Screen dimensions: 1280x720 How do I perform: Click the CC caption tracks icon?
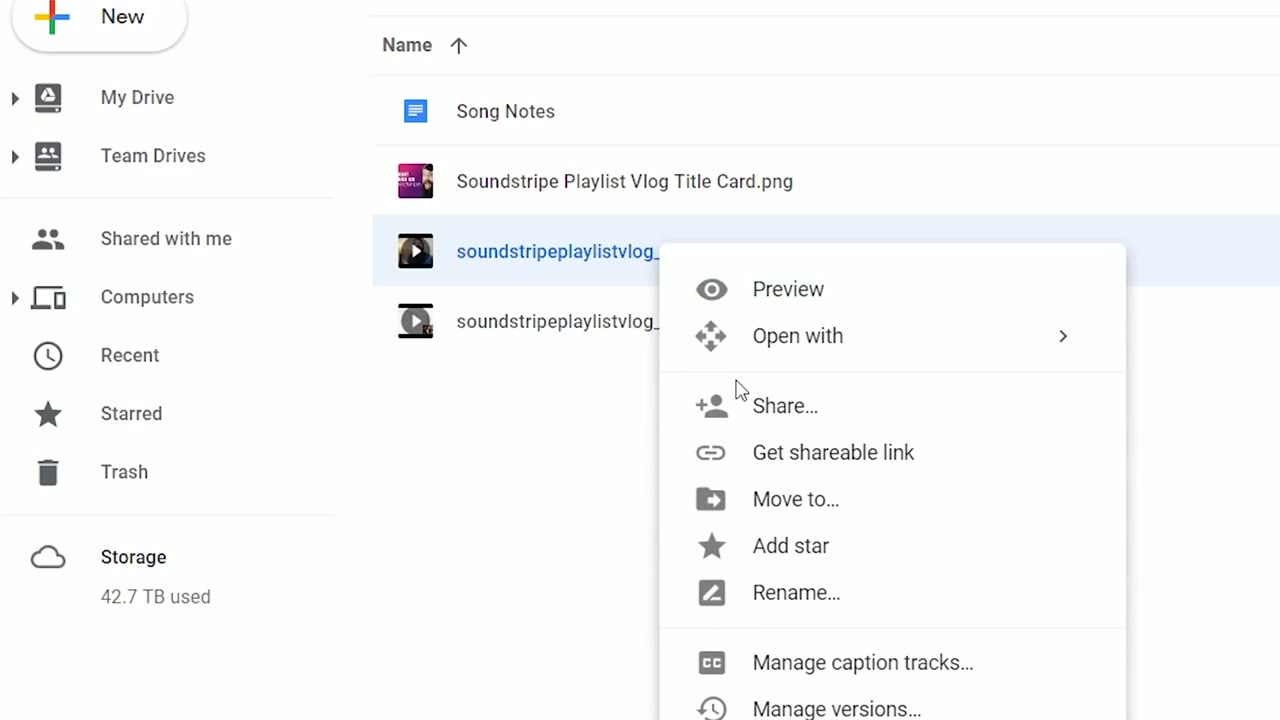711,662
